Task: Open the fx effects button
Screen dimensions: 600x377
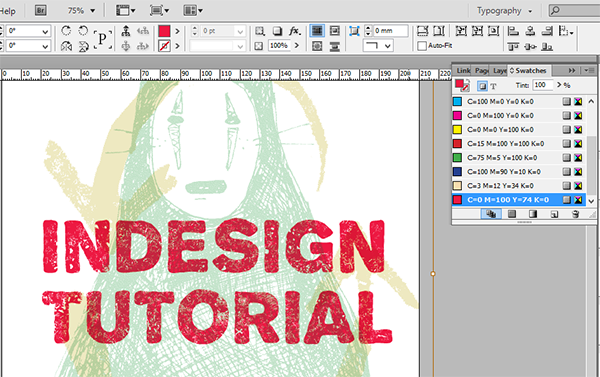Action: [x=294, y=31]
